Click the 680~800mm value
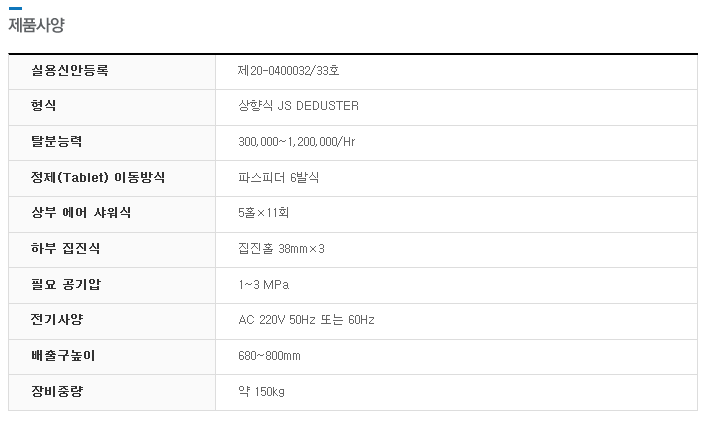710x426 pixels. (269, 356)
